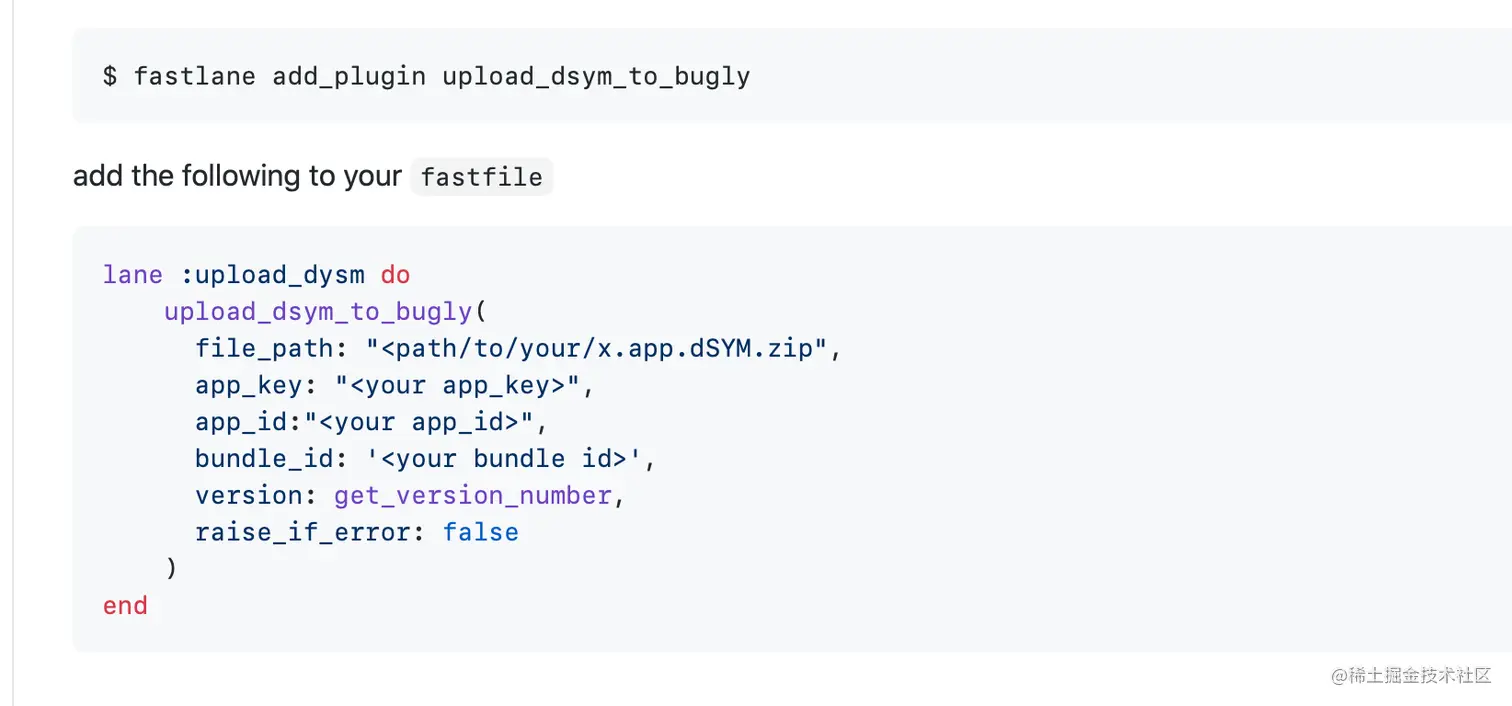Select the ':upload_dysm' lane name
This screenshot has height=706, width=1512.
click(x=272, y=274)
